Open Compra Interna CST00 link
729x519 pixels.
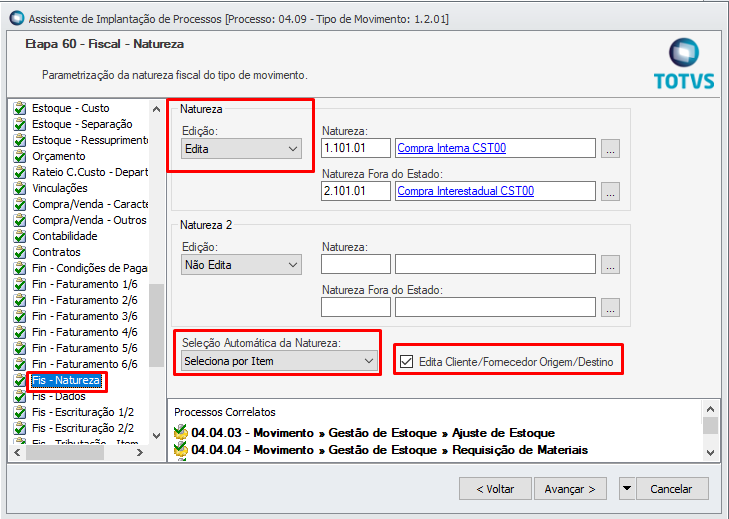pos(451,148)
